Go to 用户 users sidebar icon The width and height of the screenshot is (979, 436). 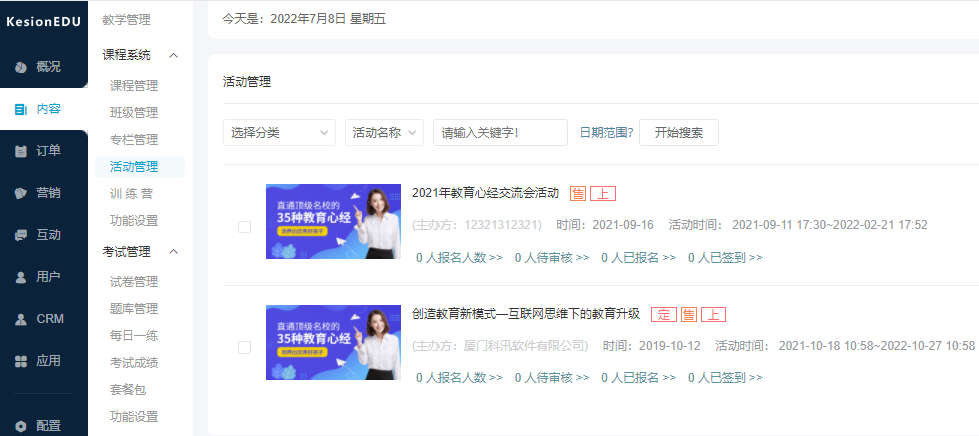pos(21,277)
